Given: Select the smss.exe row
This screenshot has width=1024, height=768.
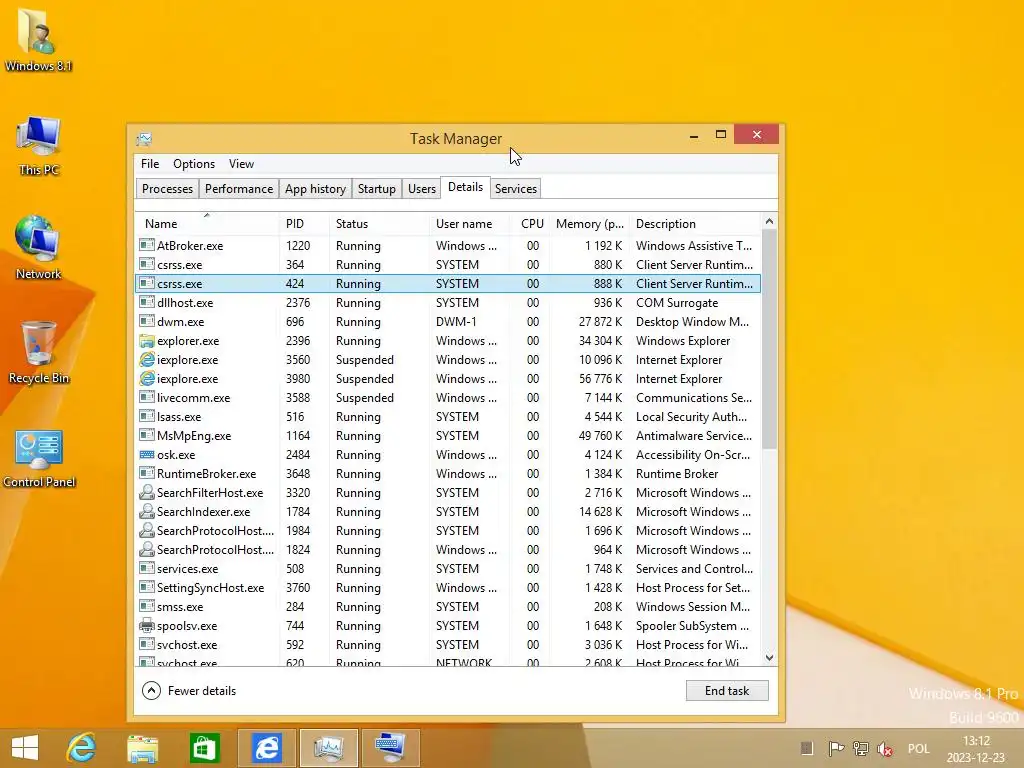Looking at the screenshot, I should tap(448, 607).
